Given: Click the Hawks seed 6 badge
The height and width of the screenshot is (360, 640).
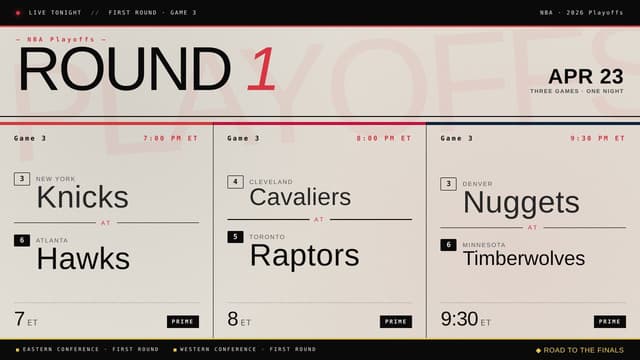Looking at the screenshot, I should click(x=22, y=240).
